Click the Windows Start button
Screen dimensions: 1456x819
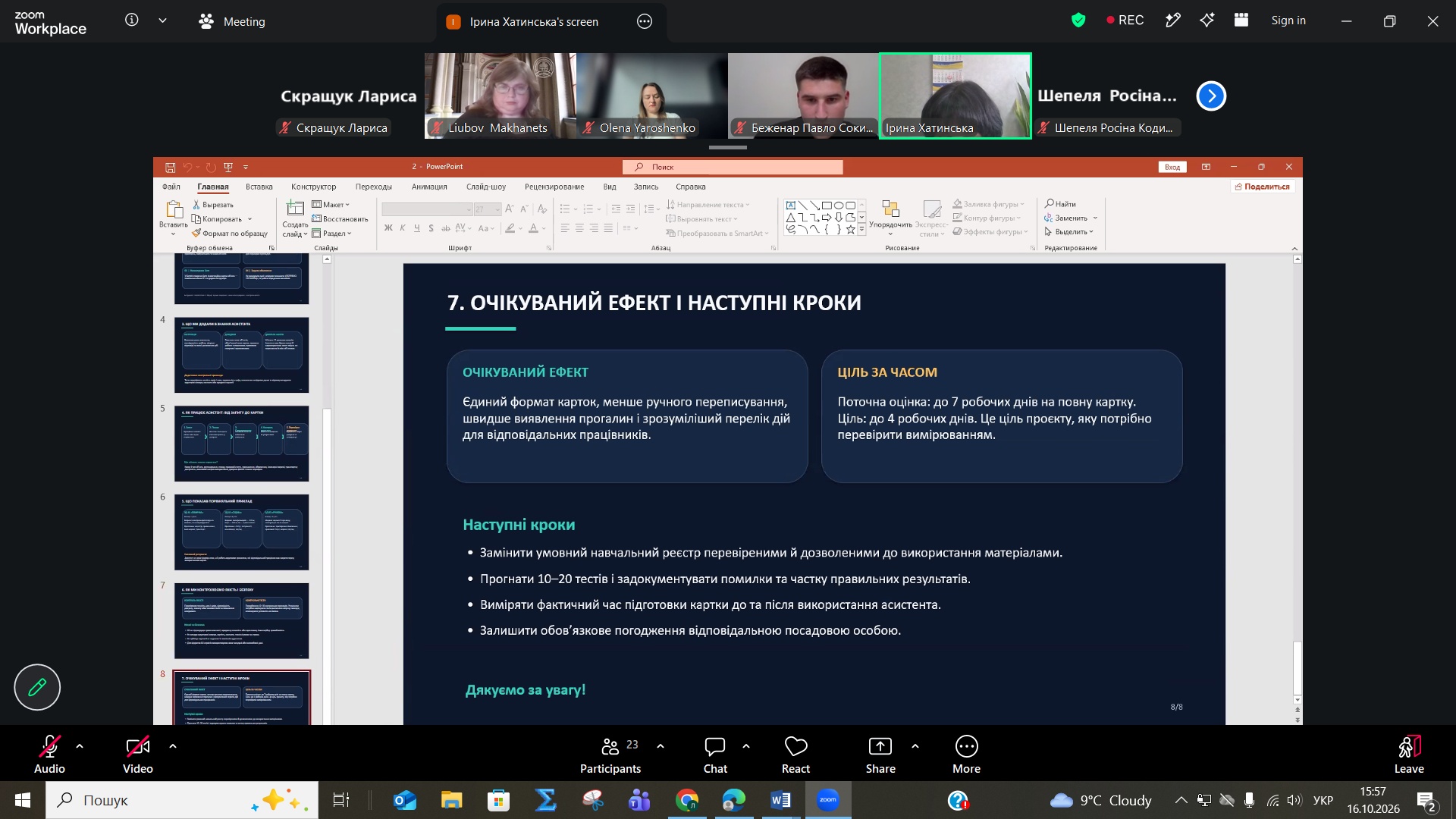tap(22, 800)
